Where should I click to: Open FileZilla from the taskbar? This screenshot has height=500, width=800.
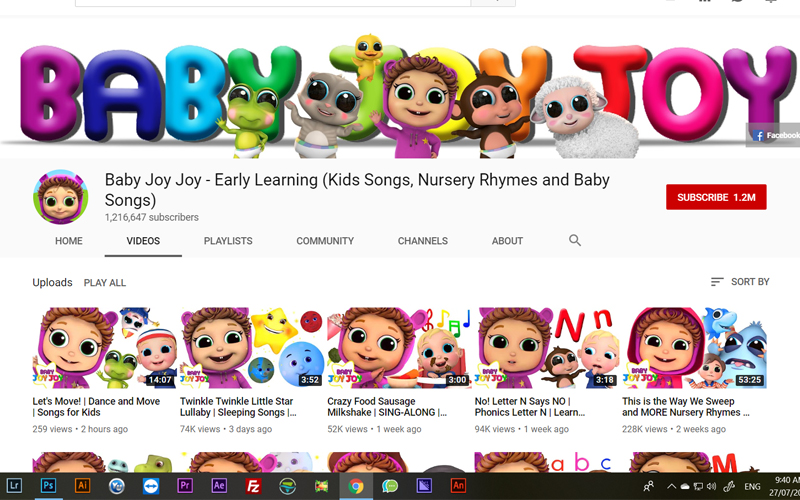click(x=253, y=486)
